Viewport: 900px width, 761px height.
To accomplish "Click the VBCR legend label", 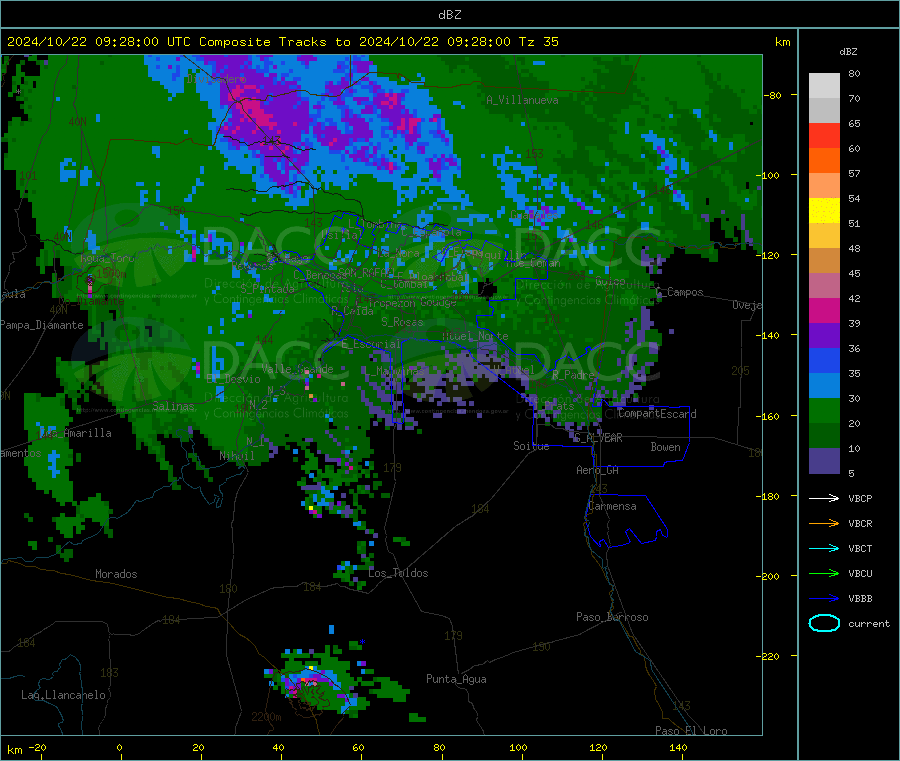I will 860,523.
